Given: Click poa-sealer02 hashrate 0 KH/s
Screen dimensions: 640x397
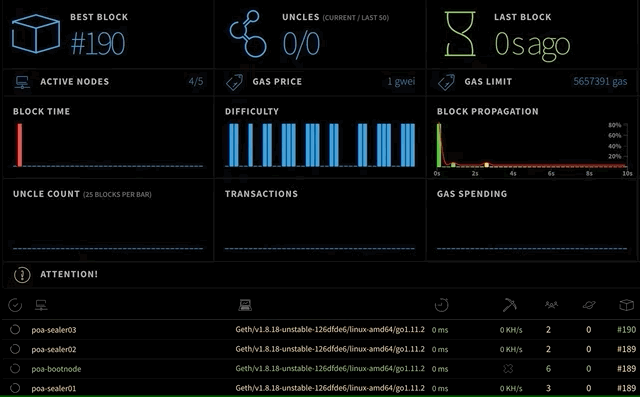Looking at the screenshot, I should pos(511,349).
